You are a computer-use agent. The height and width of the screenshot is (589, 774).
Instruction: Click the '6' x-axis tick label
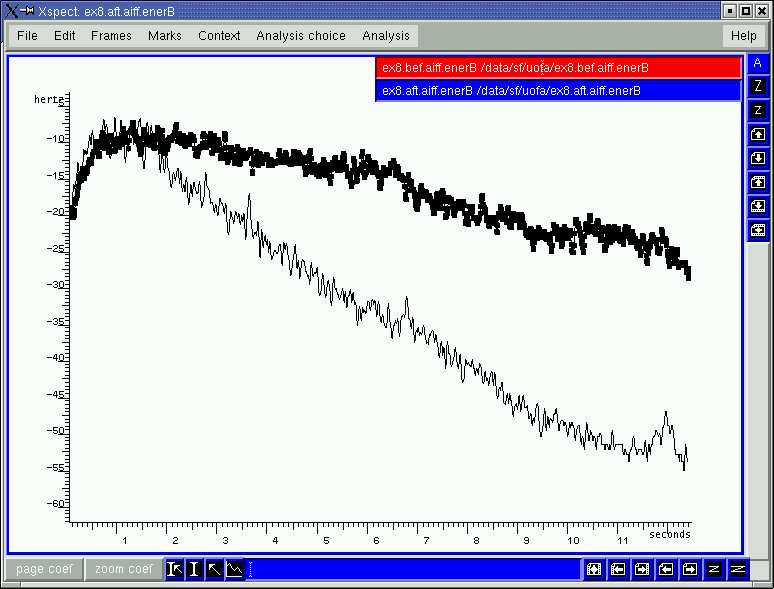[376, 541]
